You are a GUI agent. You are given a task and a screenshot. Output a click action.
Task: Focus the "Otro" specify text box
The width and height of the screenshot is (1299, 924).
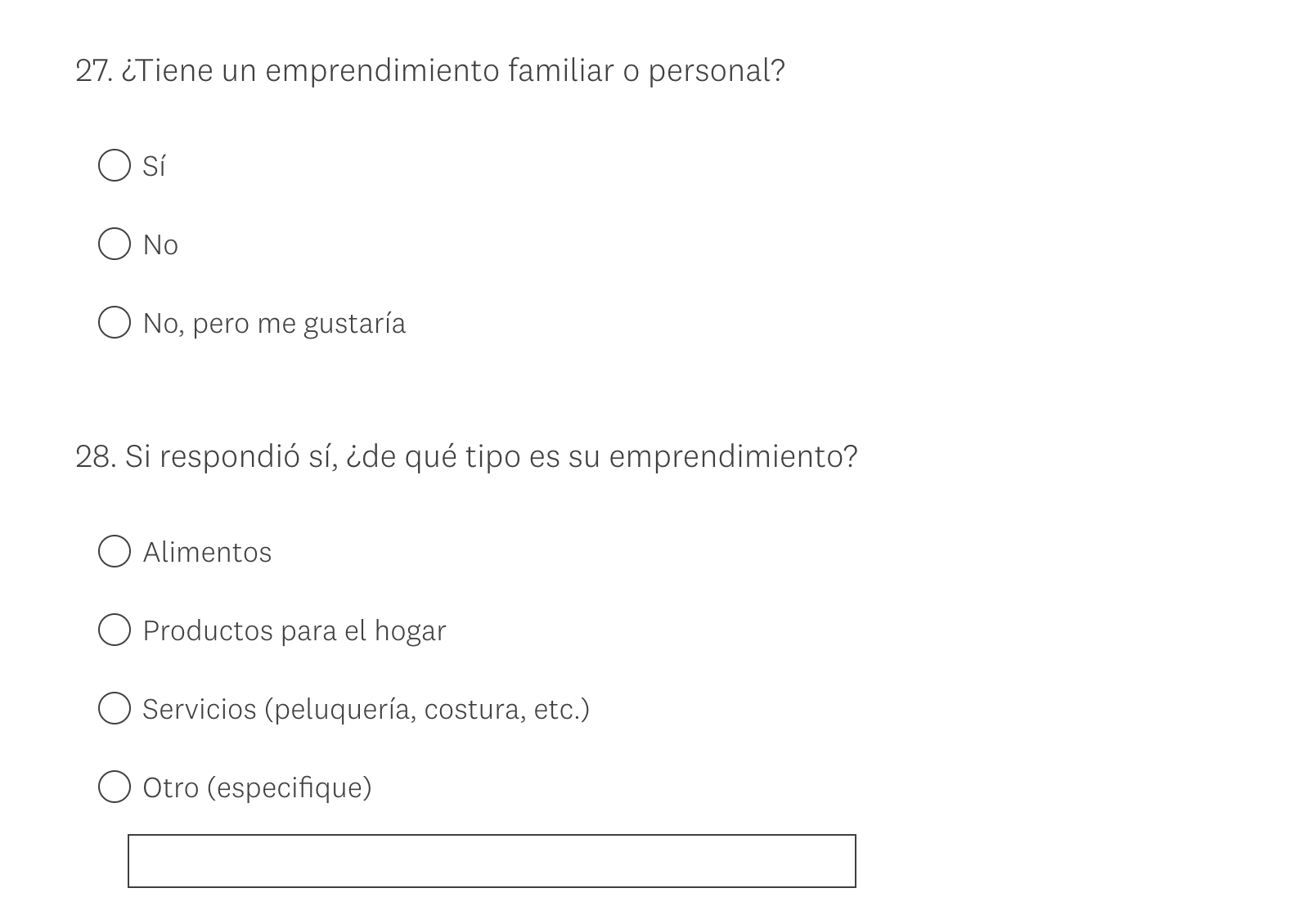click(x=492, y=861)
